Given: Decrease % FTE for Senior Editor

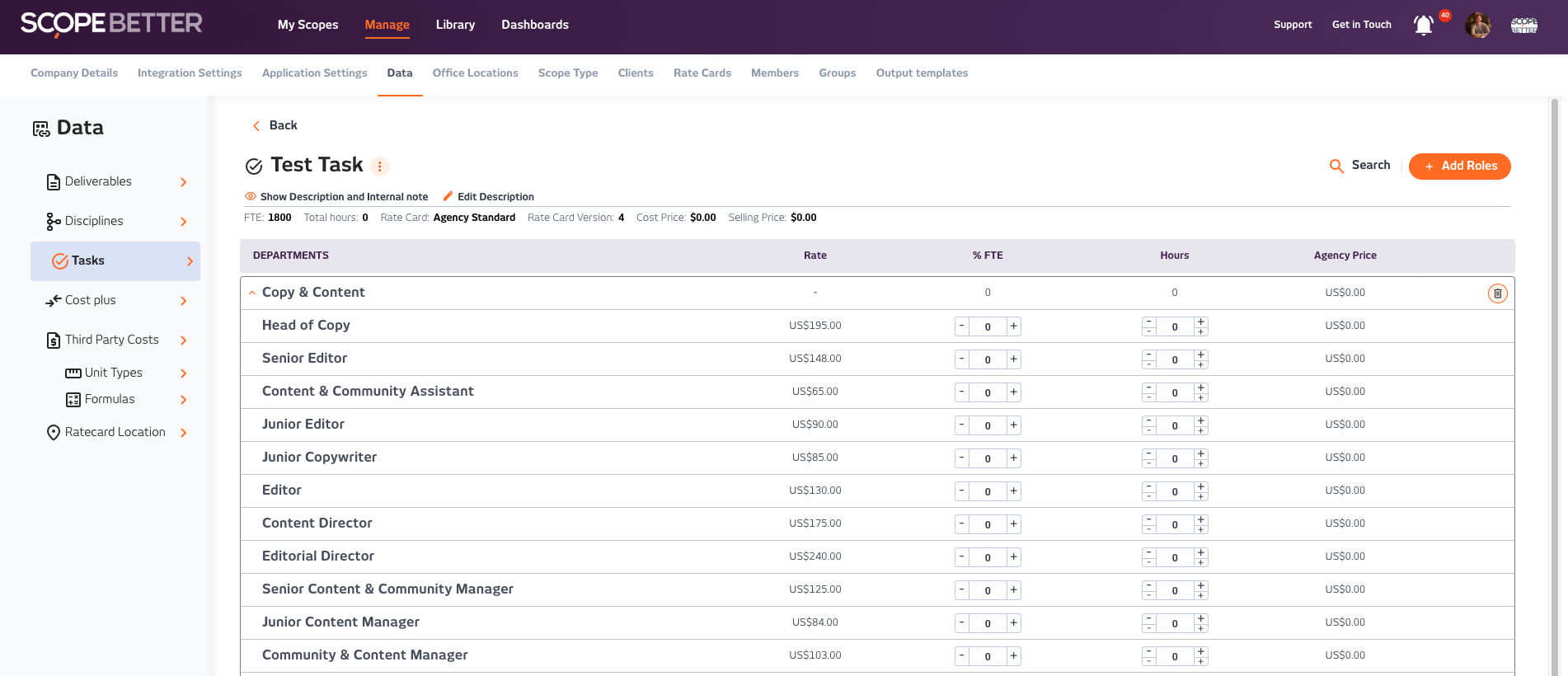Looking at the screenshot, I should tap(961, 359).
